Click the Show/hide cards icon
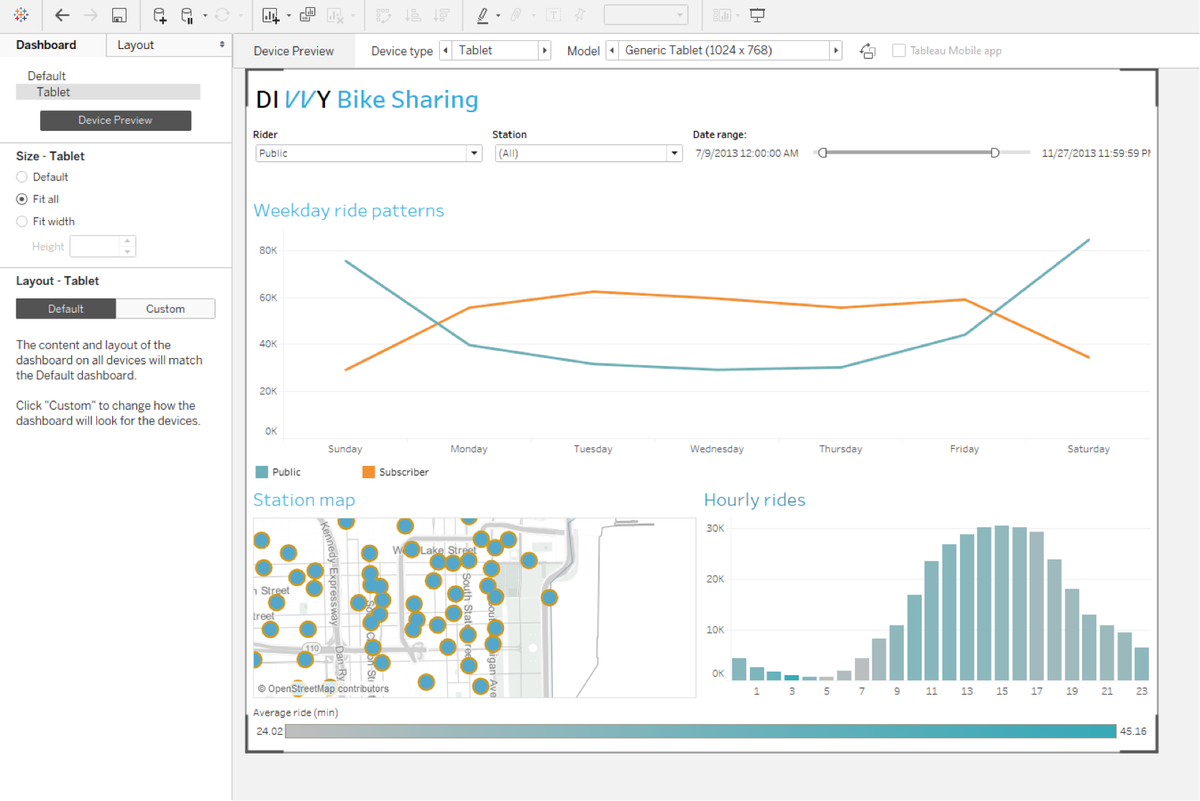 [722, 15]
